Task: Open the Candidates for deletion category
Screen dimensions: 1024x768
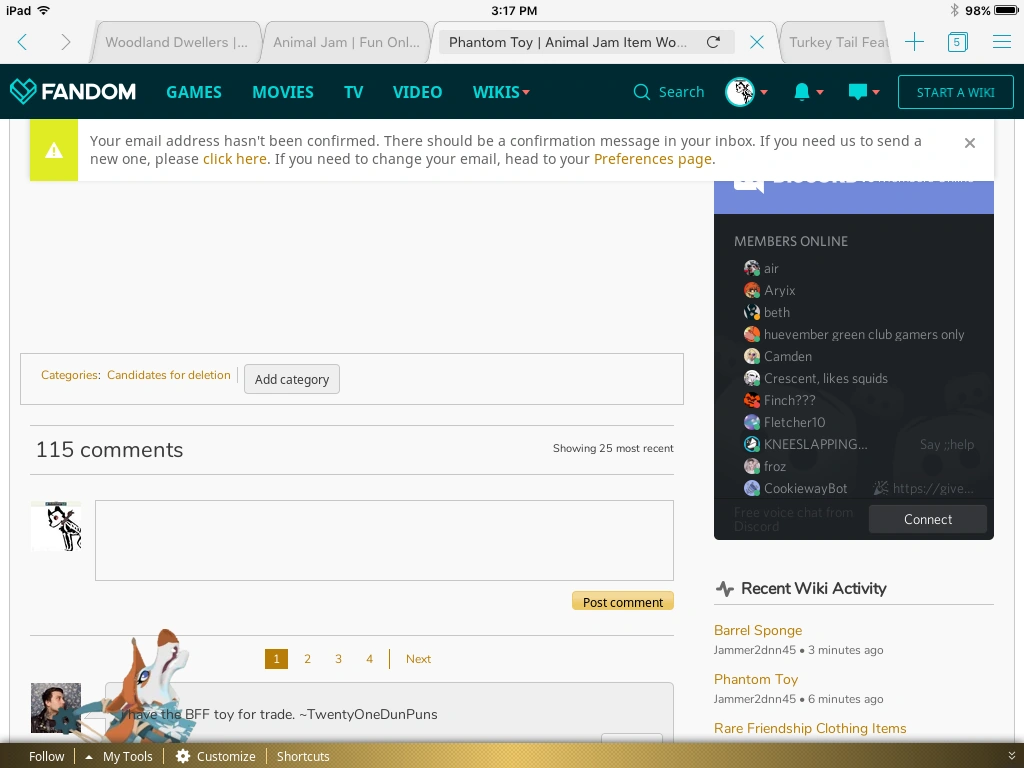Action: [168, 376]
